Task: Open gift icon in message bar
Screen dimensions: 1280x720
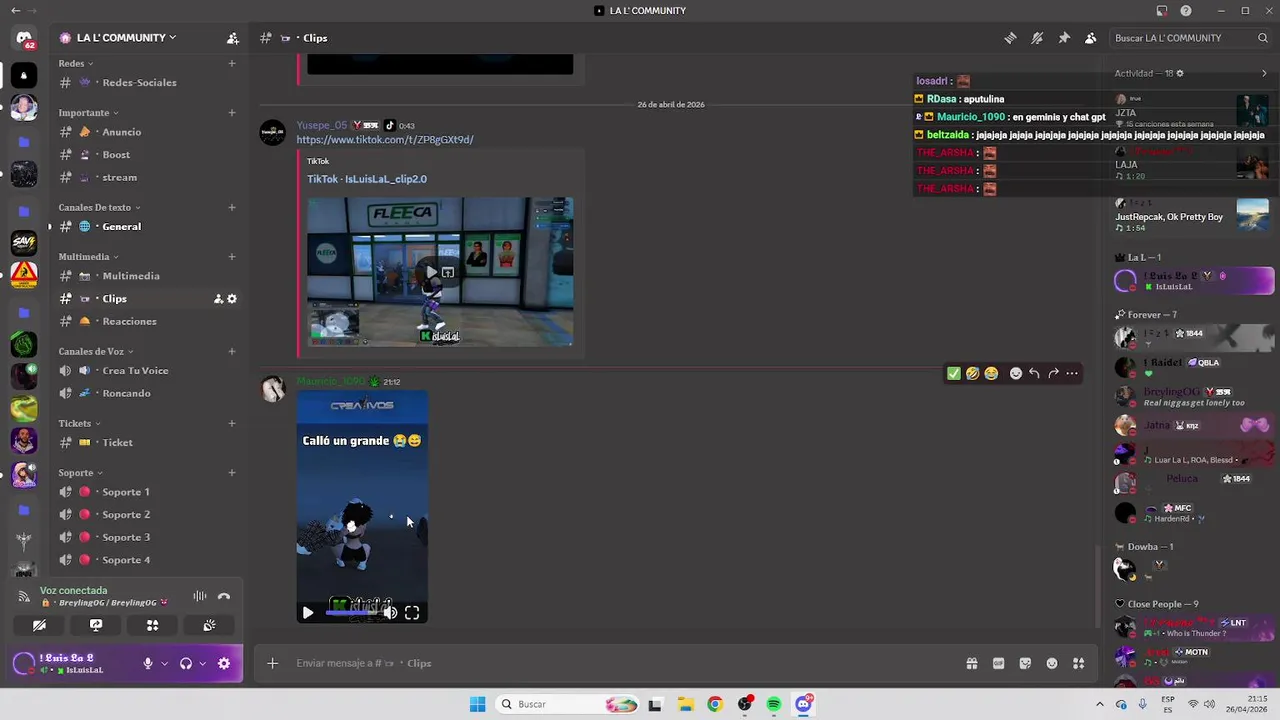Action: [x=971, y=663]
